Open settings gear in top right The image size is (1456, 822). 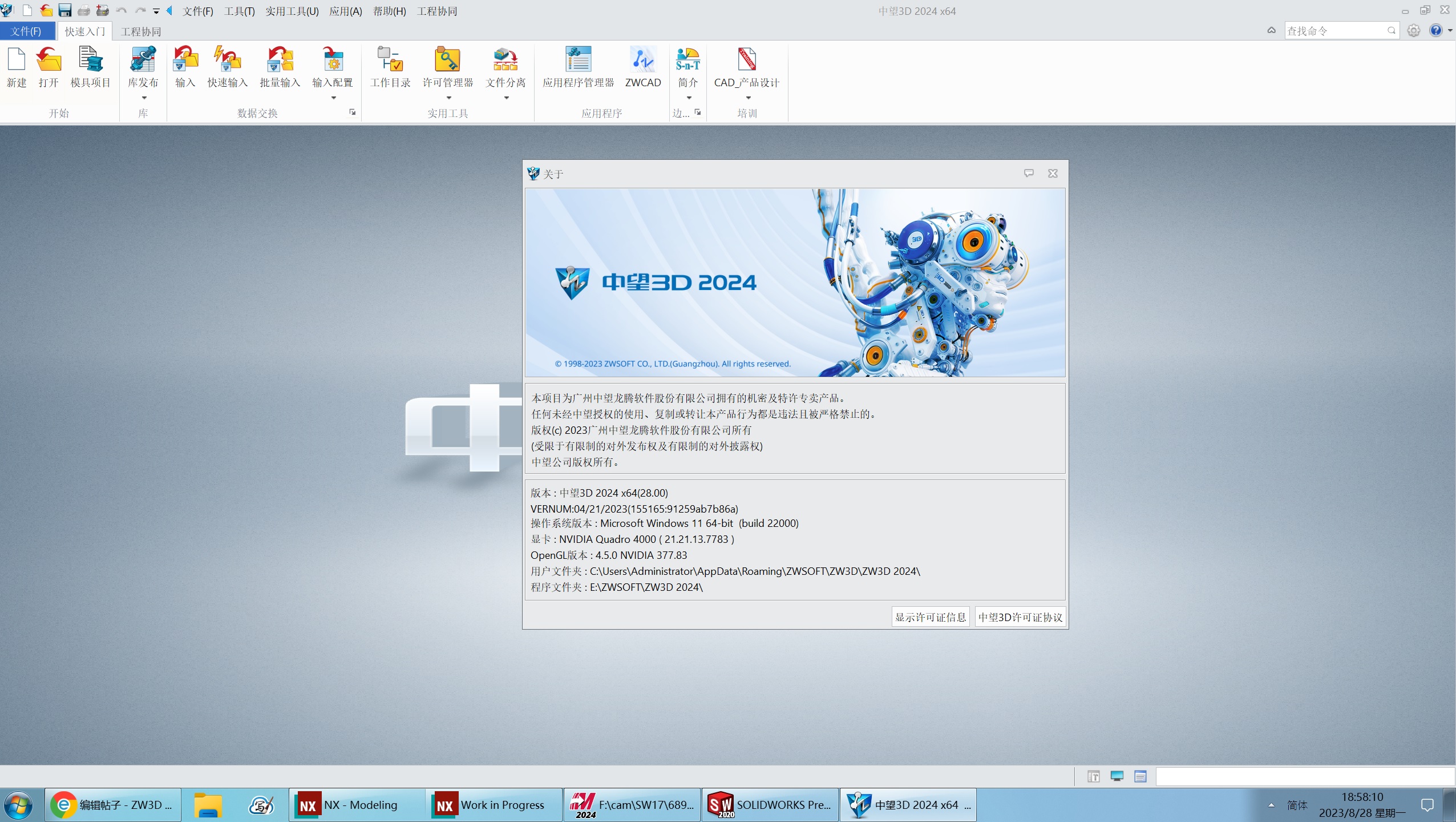1413,31
